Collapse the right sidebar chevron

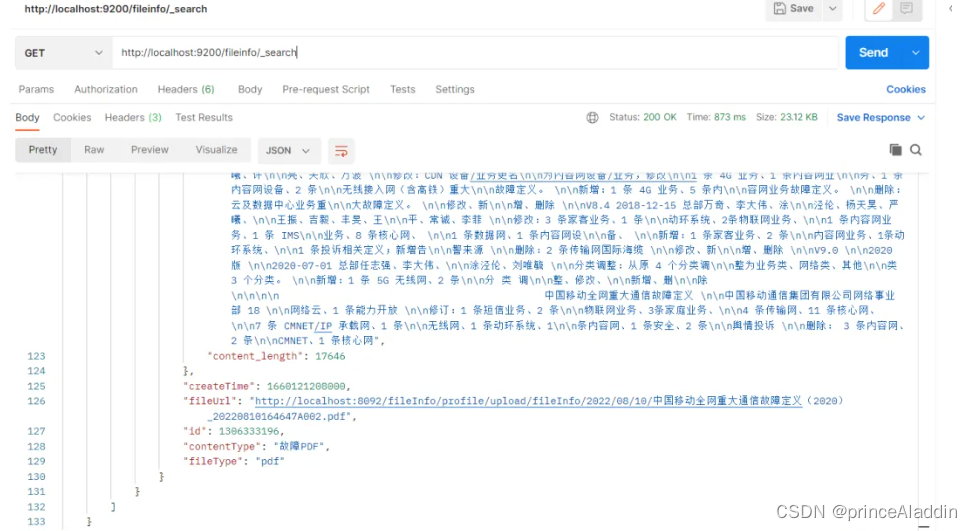(x=950, y=9)
